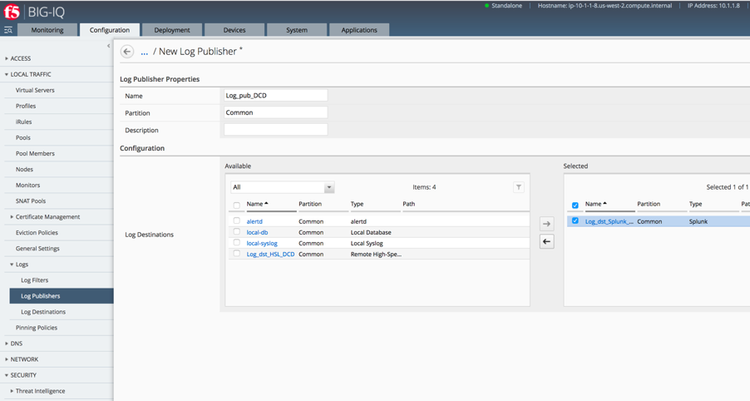Open the All filter dropdown in Available

click(282, 187)
